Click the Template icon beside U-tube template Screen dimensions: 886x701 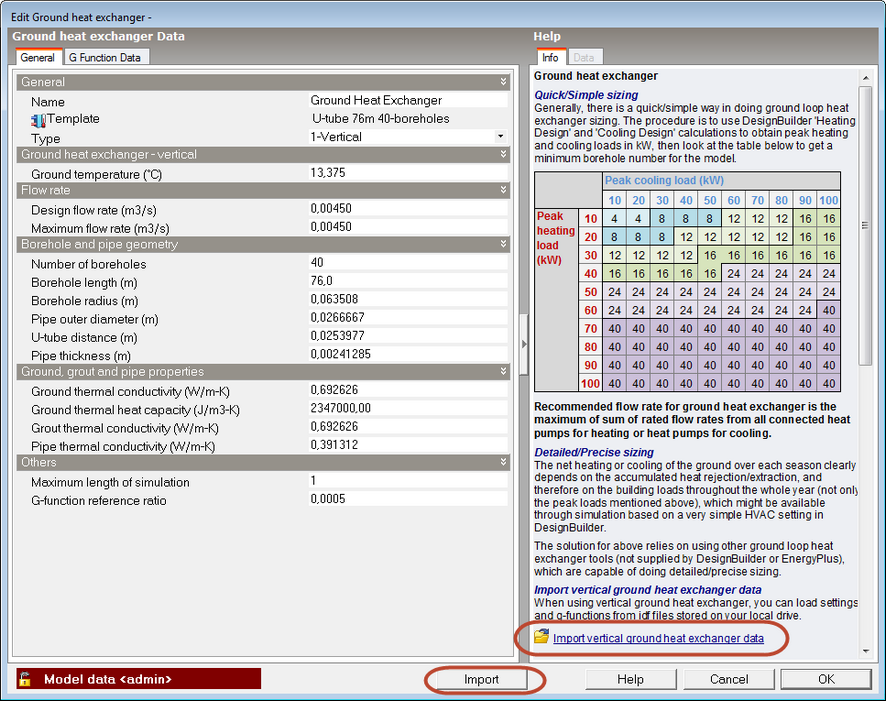click(x=39, y=120)
